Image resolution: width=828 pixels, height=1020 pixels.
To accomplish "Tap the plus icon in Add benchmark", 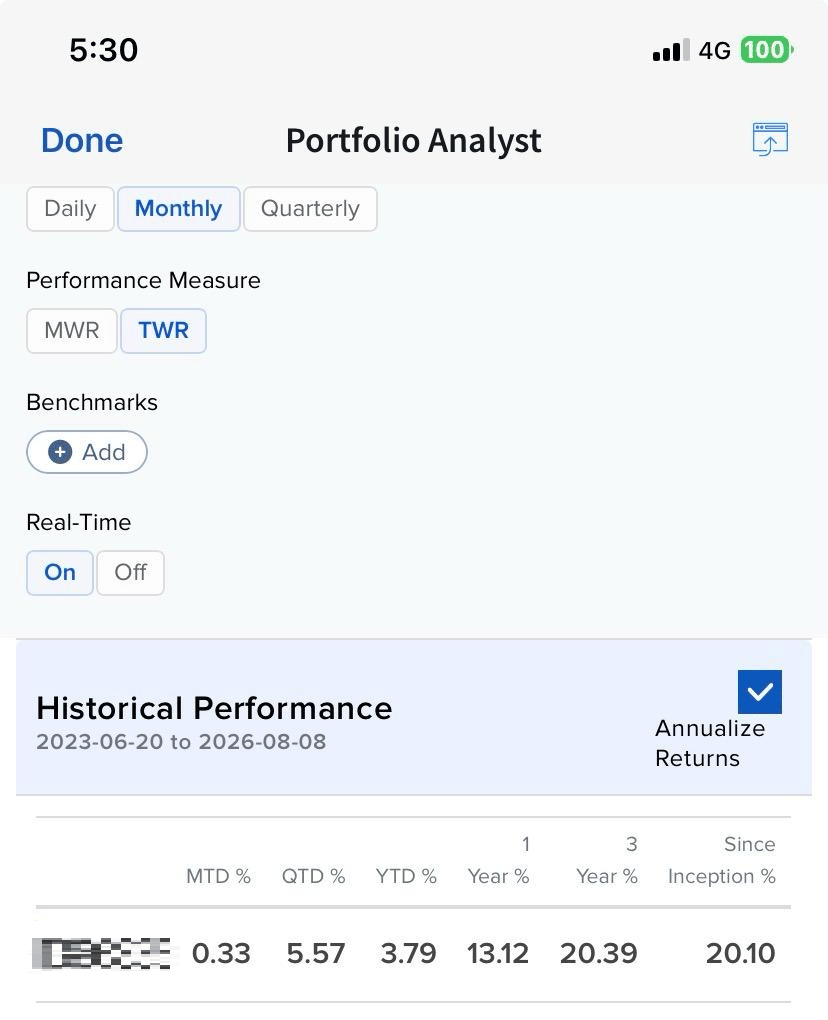I will (x=60, y=452).
